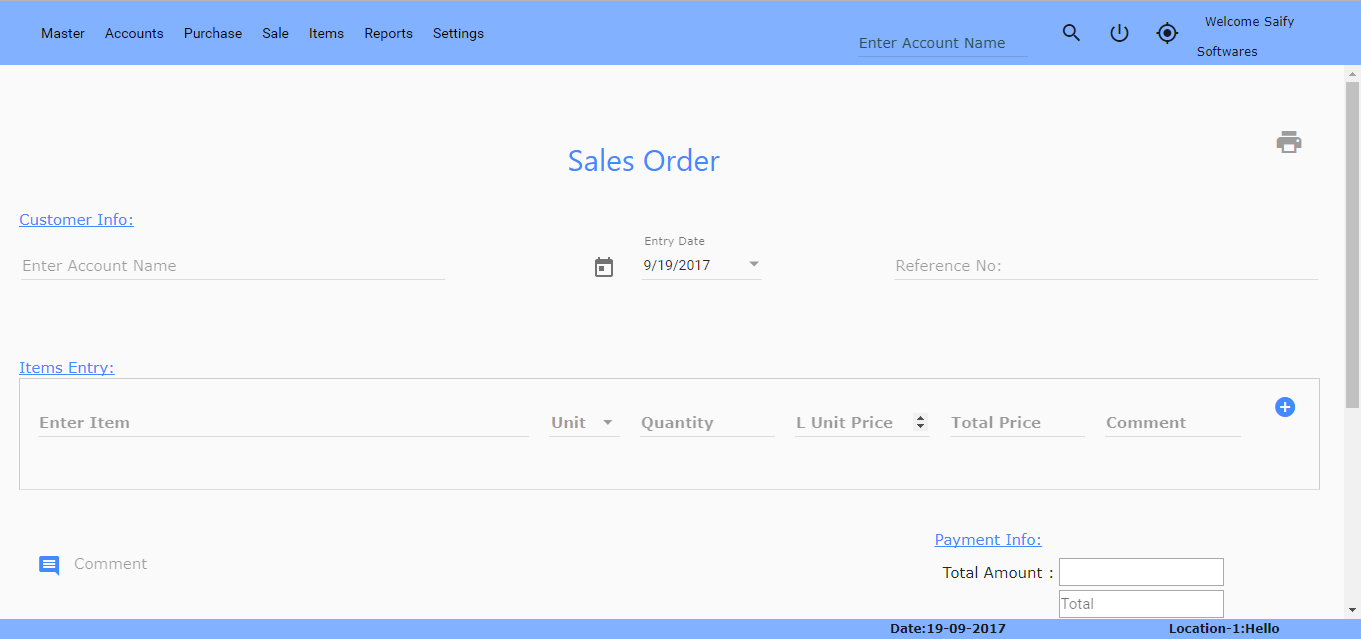Image resolution: width=1361 pixels, height=639 pixels.
Task: Open the Reports menu
Action: (388, 33)
